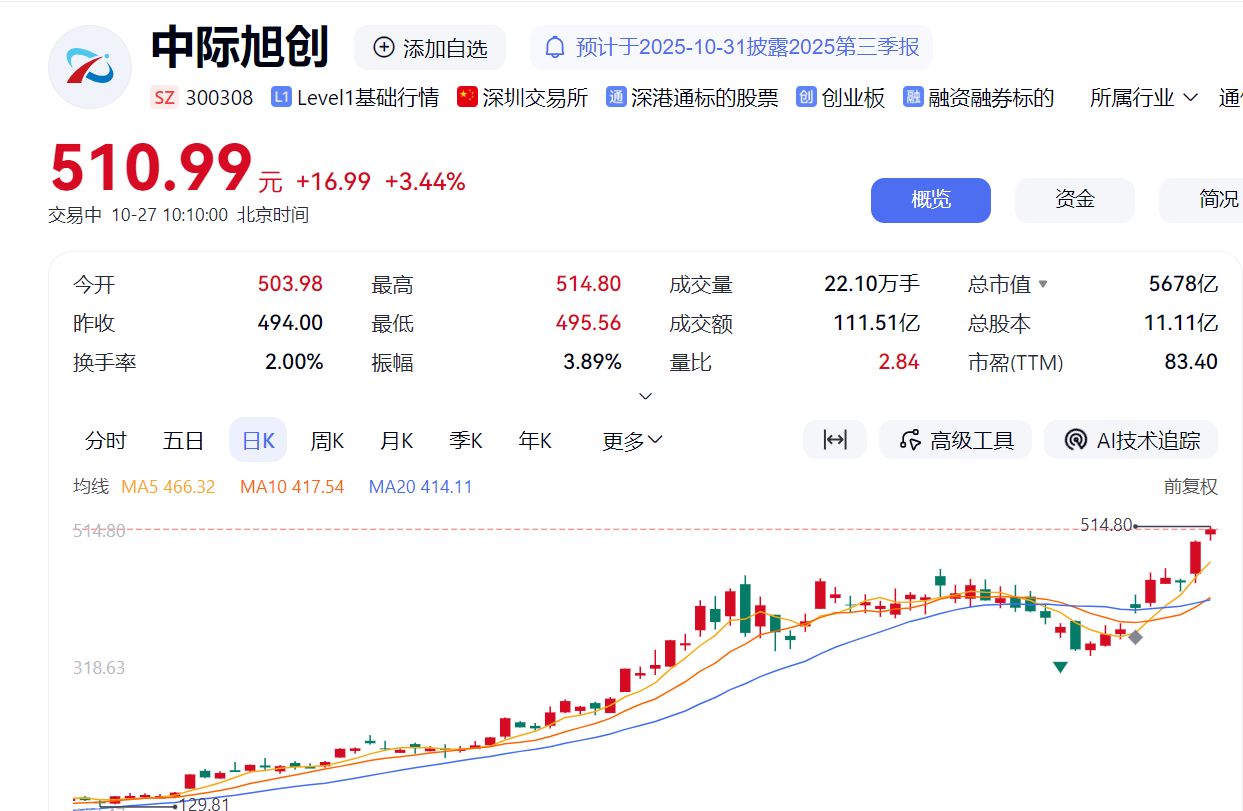Click the 添加自选 watchlist button

(x=430, y=47)
